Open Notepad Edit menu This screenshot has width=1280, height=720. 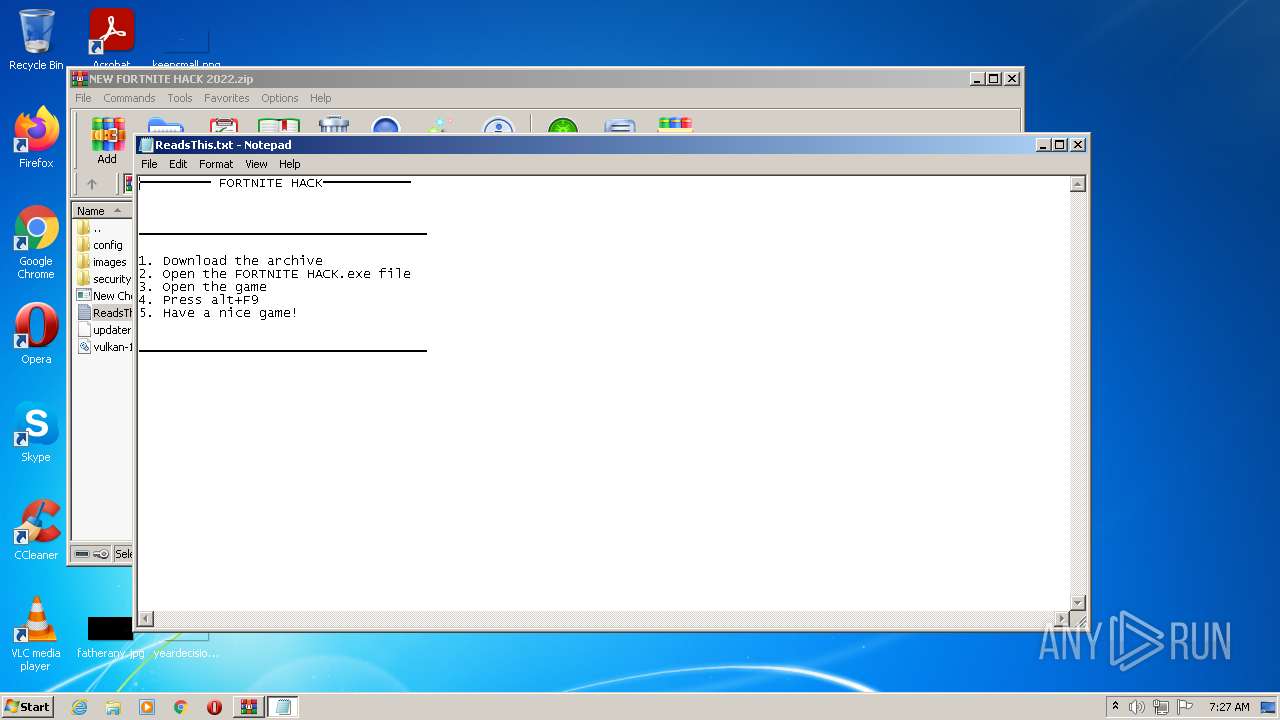click(x=178, y=164)
